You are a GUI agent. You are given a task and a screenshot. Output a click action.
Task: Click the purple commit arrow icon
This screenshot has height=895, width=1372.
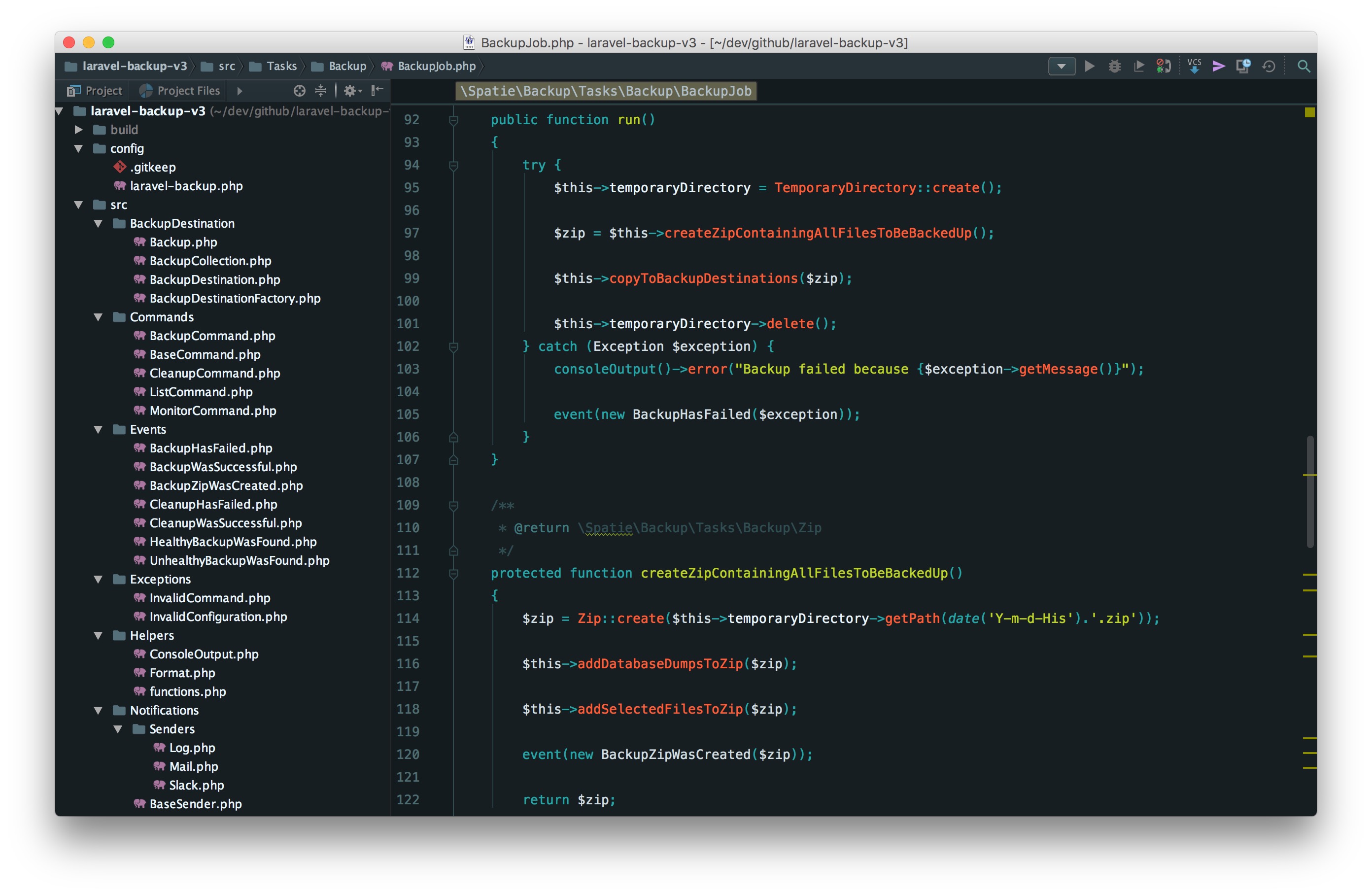pyautogui.click(x=1218, y=67)
